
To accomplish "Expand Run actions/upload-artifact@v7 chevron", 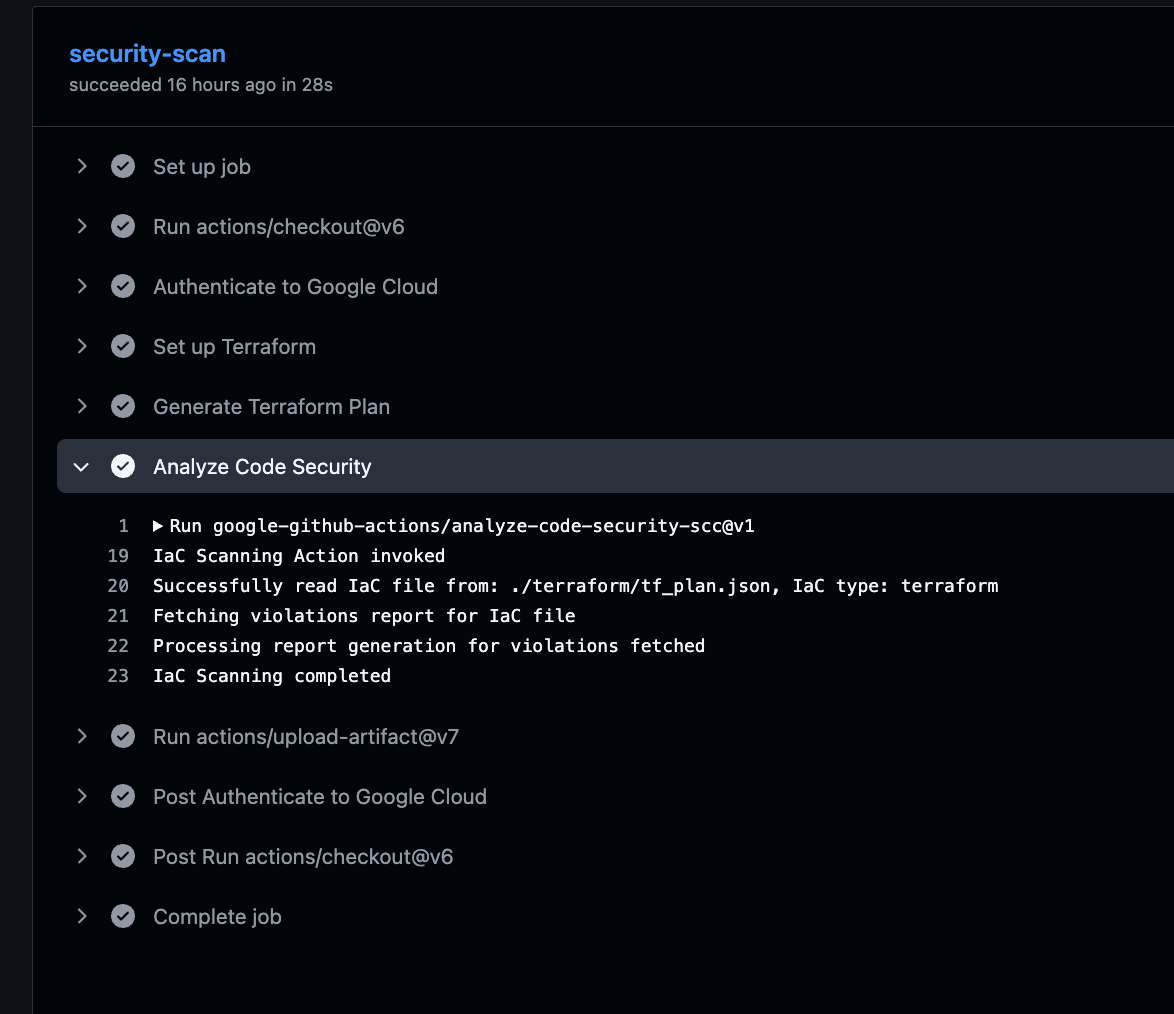I will pyautogui.click(x=82, y=736).
